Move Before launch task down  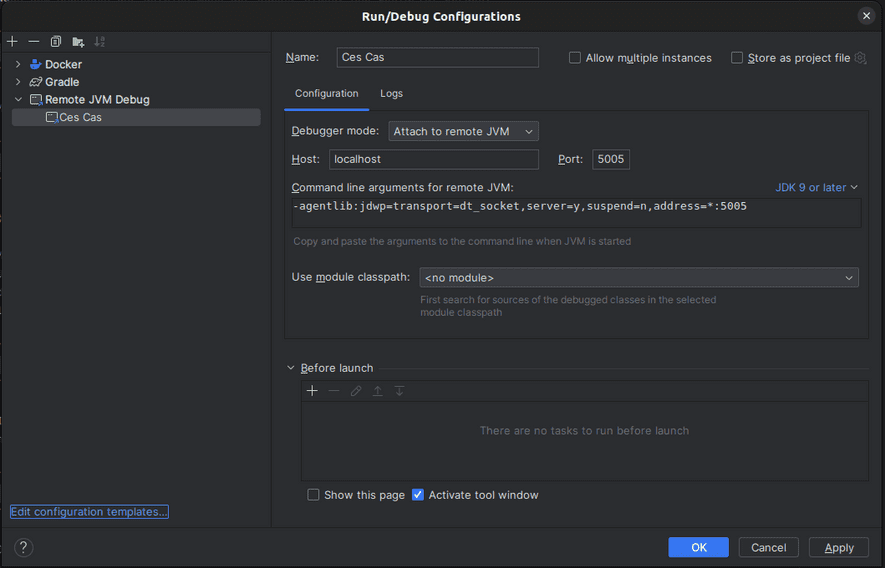(x=399, y=391)
